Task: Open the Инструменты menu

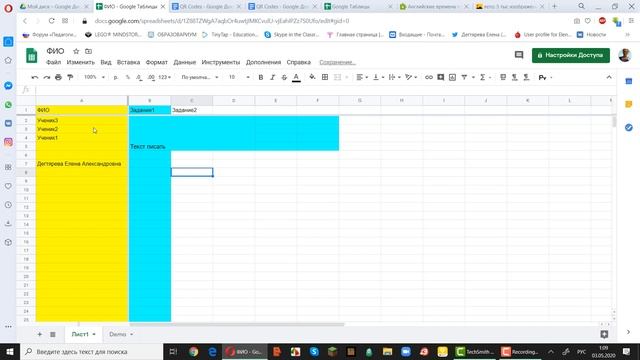Action: tap(221, 62)
